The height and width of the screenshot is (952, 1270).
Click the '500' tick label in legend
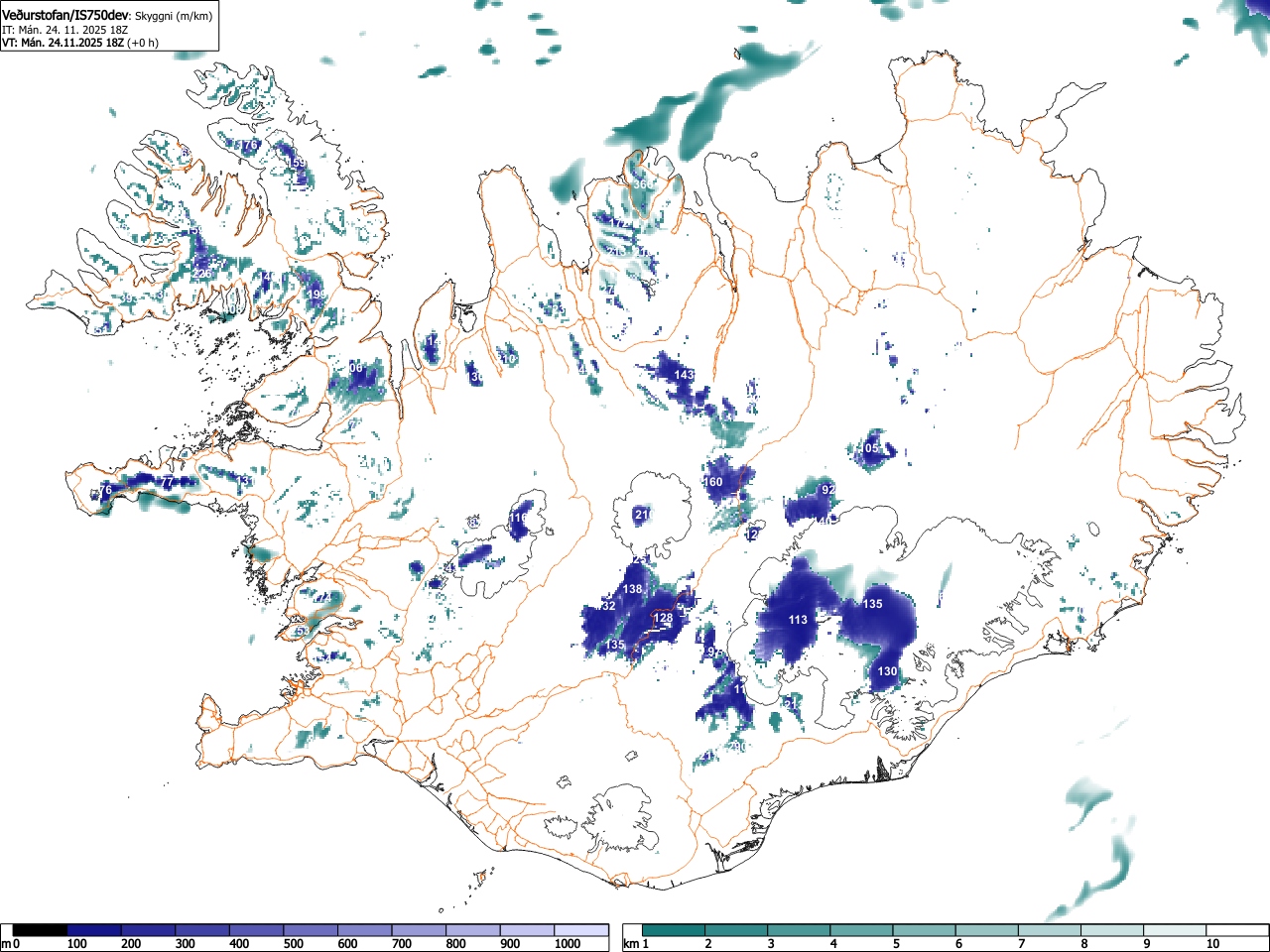[293, 944]
